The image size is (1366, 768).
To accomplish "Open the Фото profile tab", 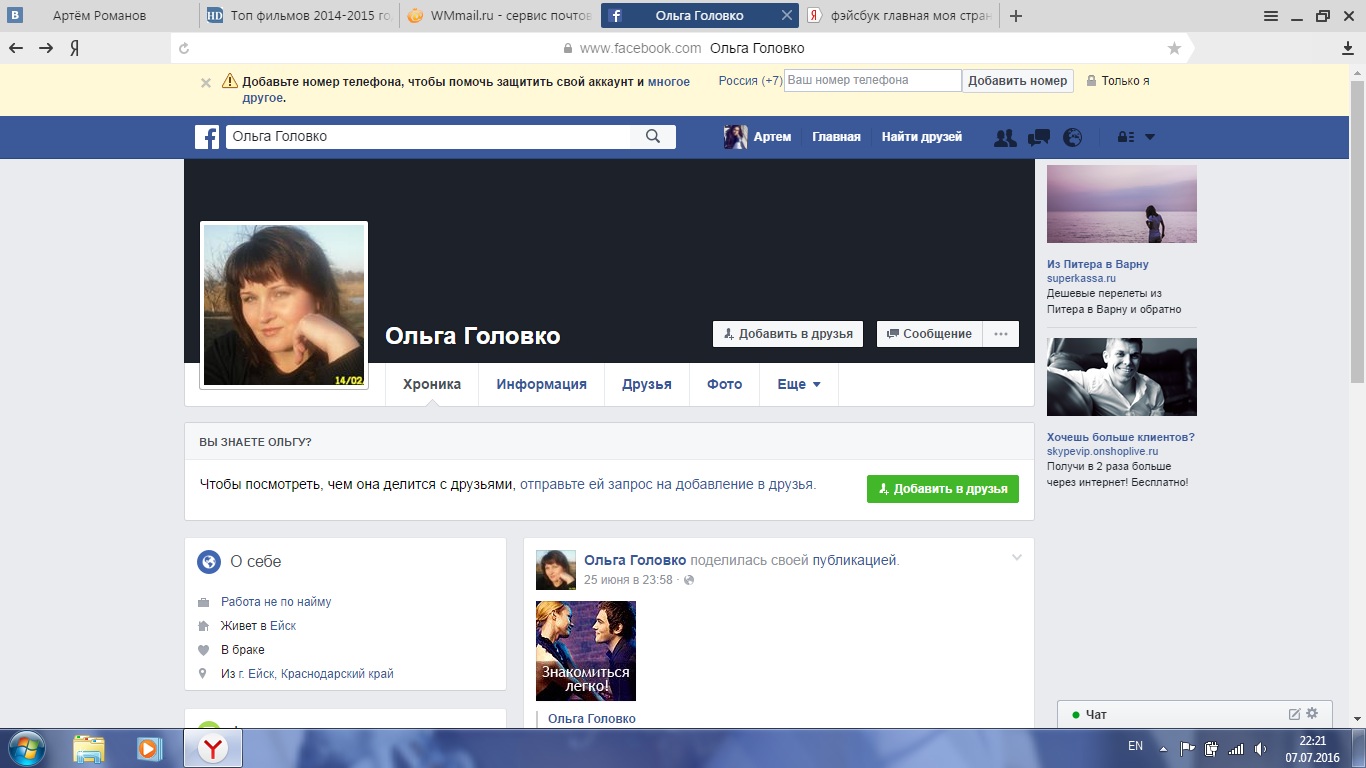I will pos(725,384).
